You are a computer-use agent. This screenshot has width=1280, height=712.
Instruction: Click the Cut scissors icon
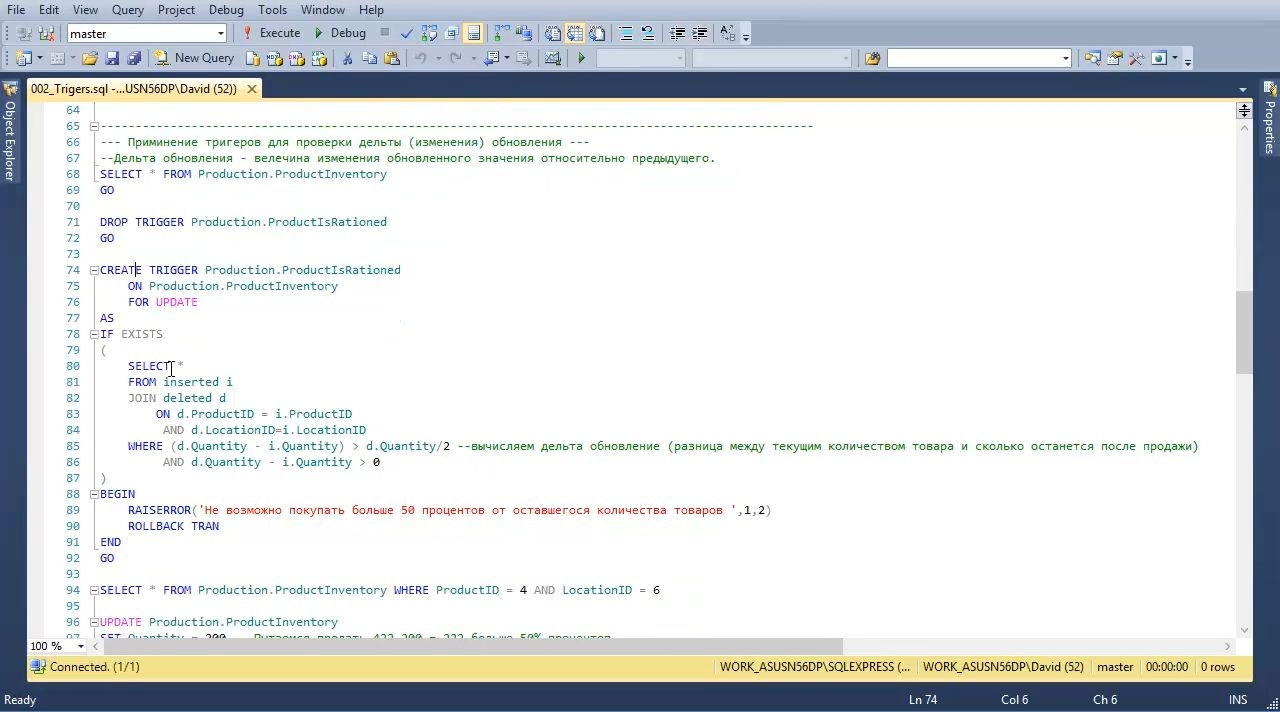(x=347, y=58)
